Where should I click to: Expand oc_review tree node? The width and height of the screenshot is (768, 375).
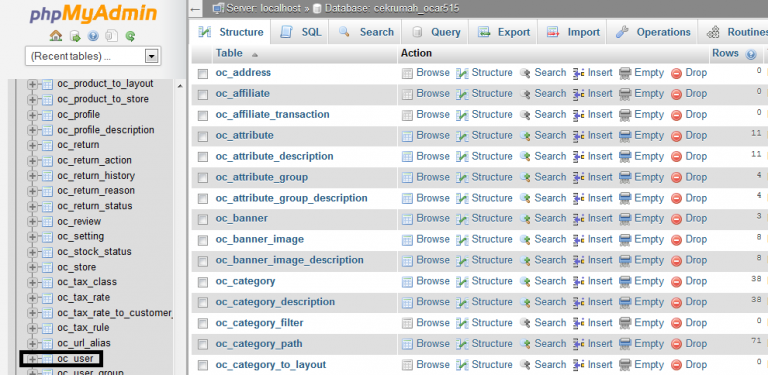tap(33, 222)
